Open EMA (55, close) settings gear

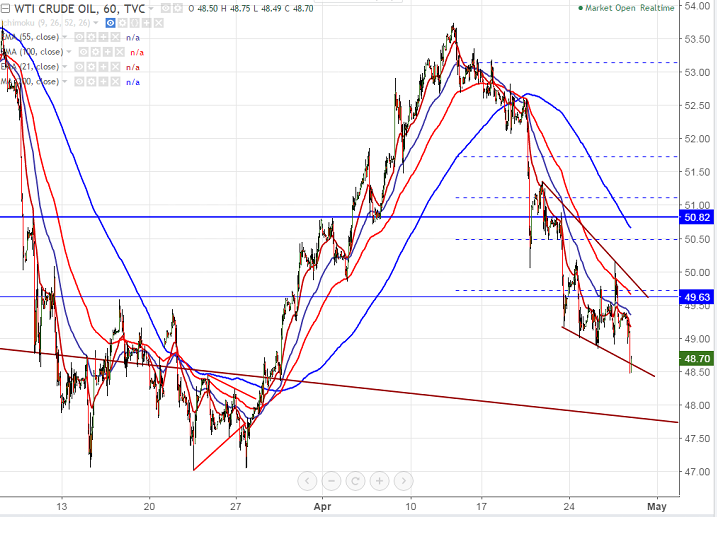pos(91,37)
